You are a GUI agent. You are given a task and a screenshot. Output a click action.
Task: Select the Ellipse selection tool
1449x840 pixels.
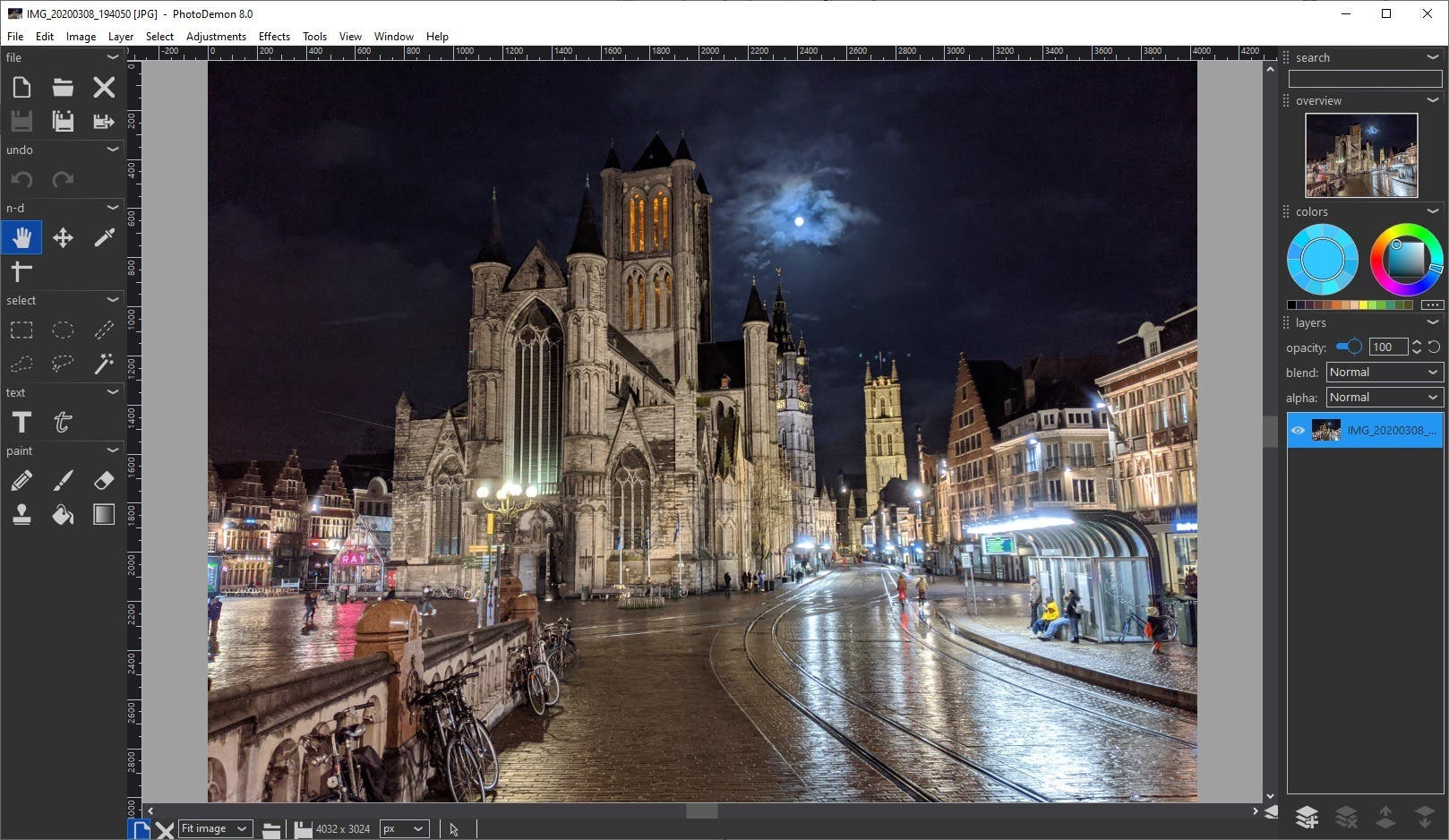point(63,330)
